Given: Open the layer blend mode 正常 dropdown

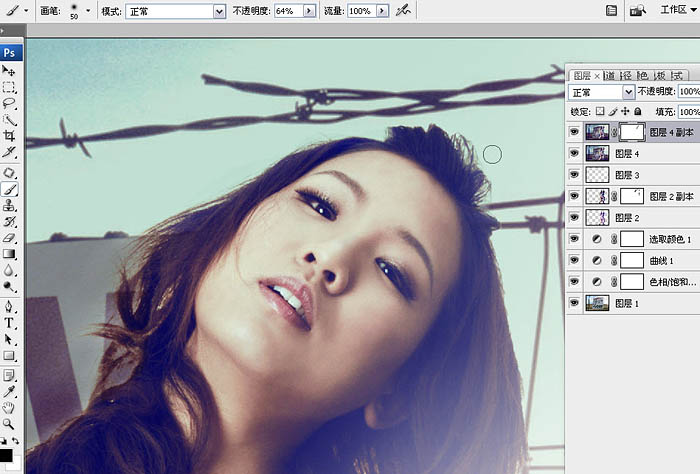Looking at the screenshot, I should 629,92.
